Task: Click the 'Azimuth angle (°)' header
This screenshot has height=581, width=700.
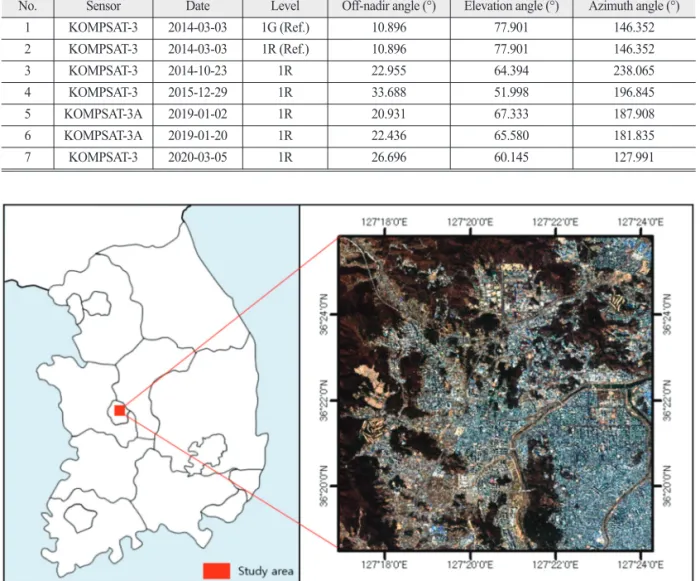Action: [x=634, y=6]
